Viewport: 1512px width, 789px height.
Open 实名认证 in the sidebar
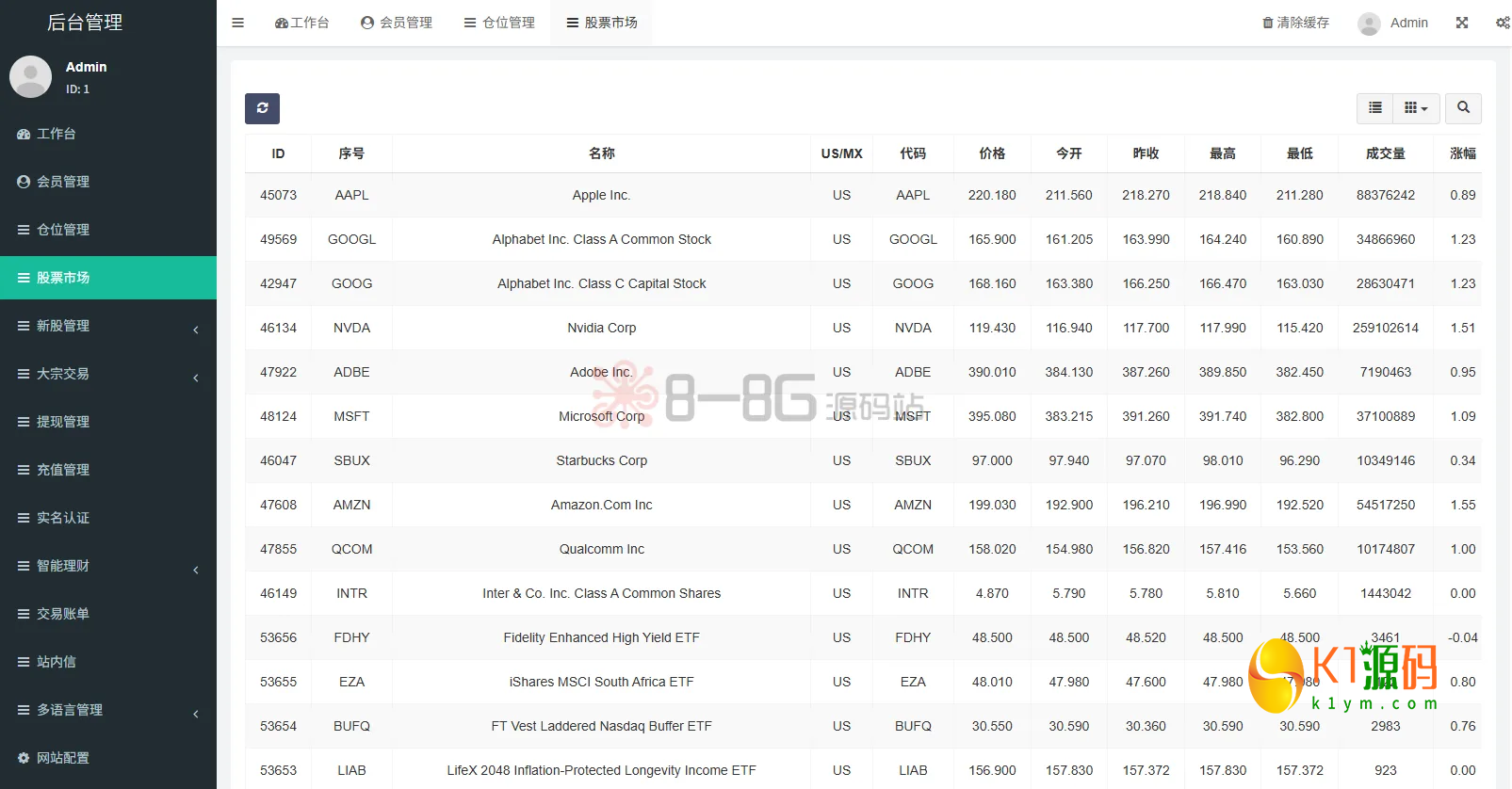pyautogui.click(x=108, y=518)
